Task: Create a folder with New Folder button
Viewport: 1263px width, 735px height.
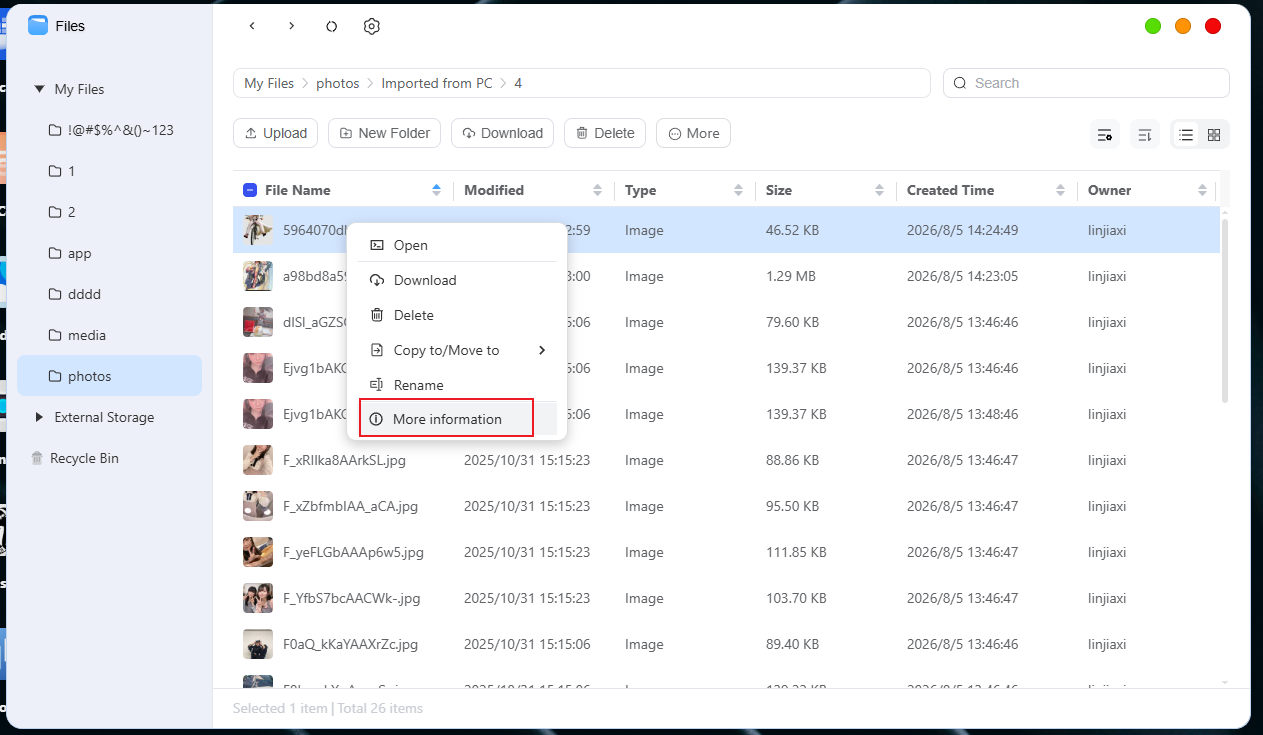Action: click(x=384, y=133)
